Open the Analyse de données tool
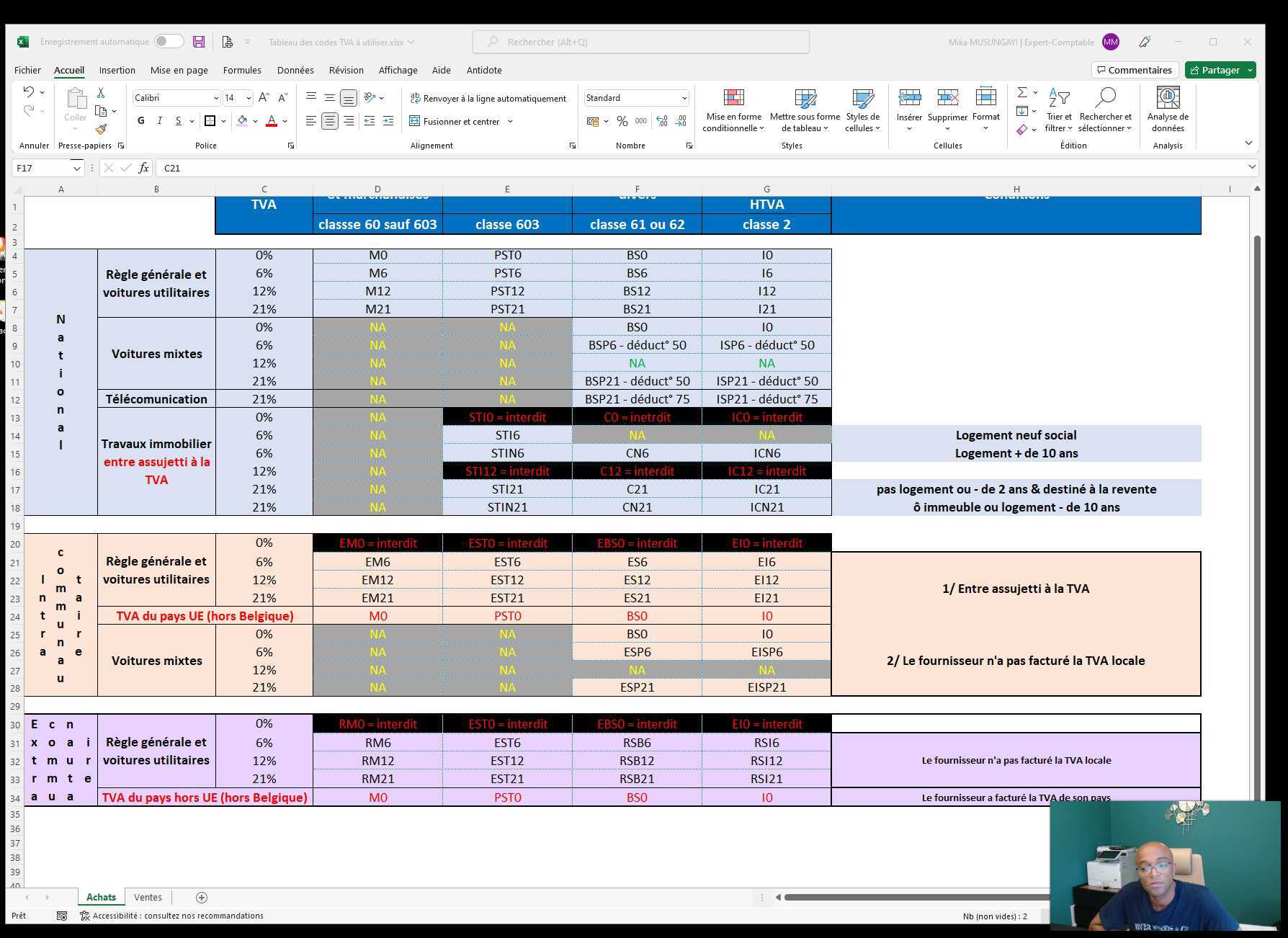This screenshot has height=938, width=1288. 1167,109
